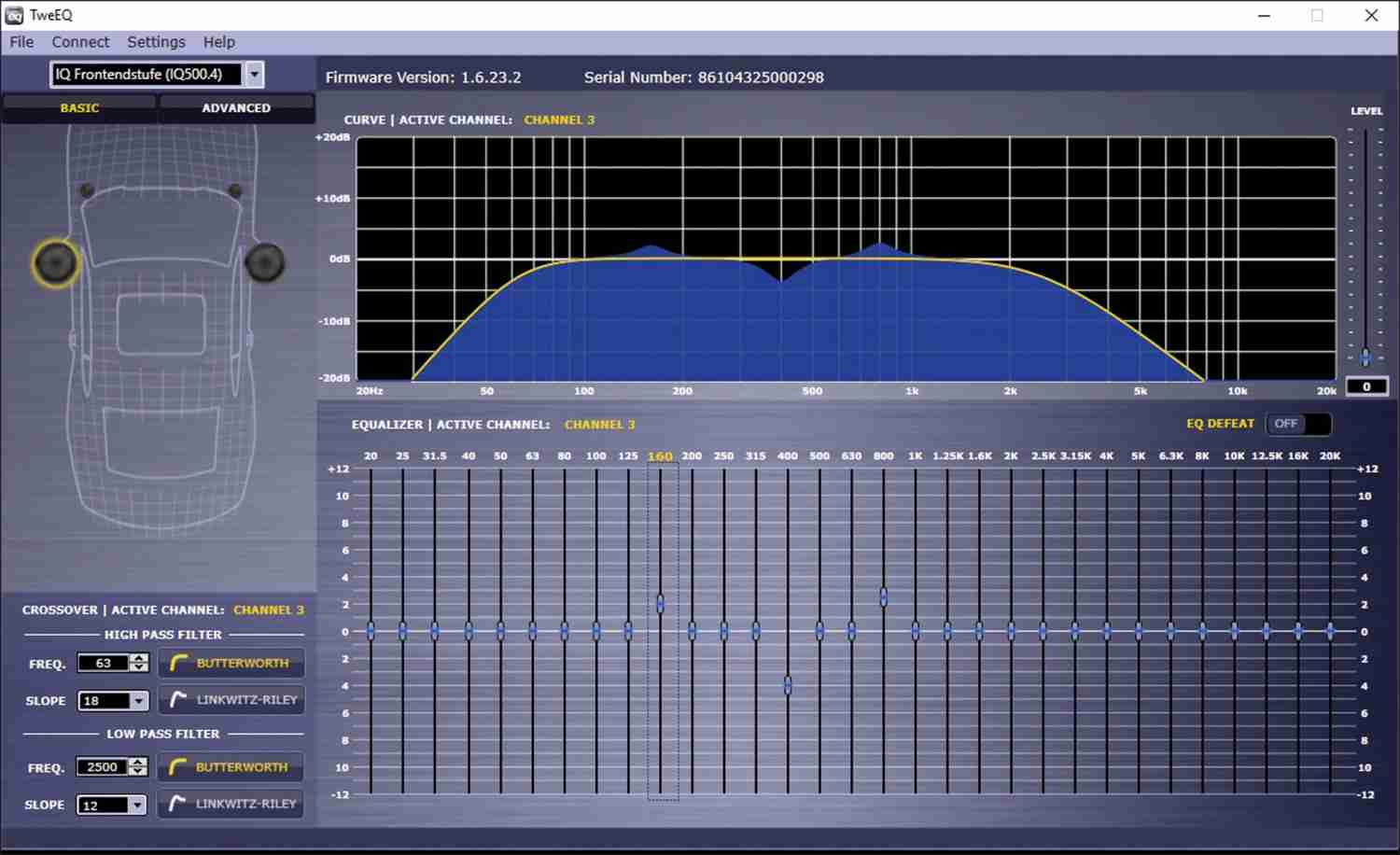Image resolution: width=1400 pixels, height=855 pixels.
Task: Click the CHANNEL 3 label in equalizer header
Action: click(x=599, y=425)
